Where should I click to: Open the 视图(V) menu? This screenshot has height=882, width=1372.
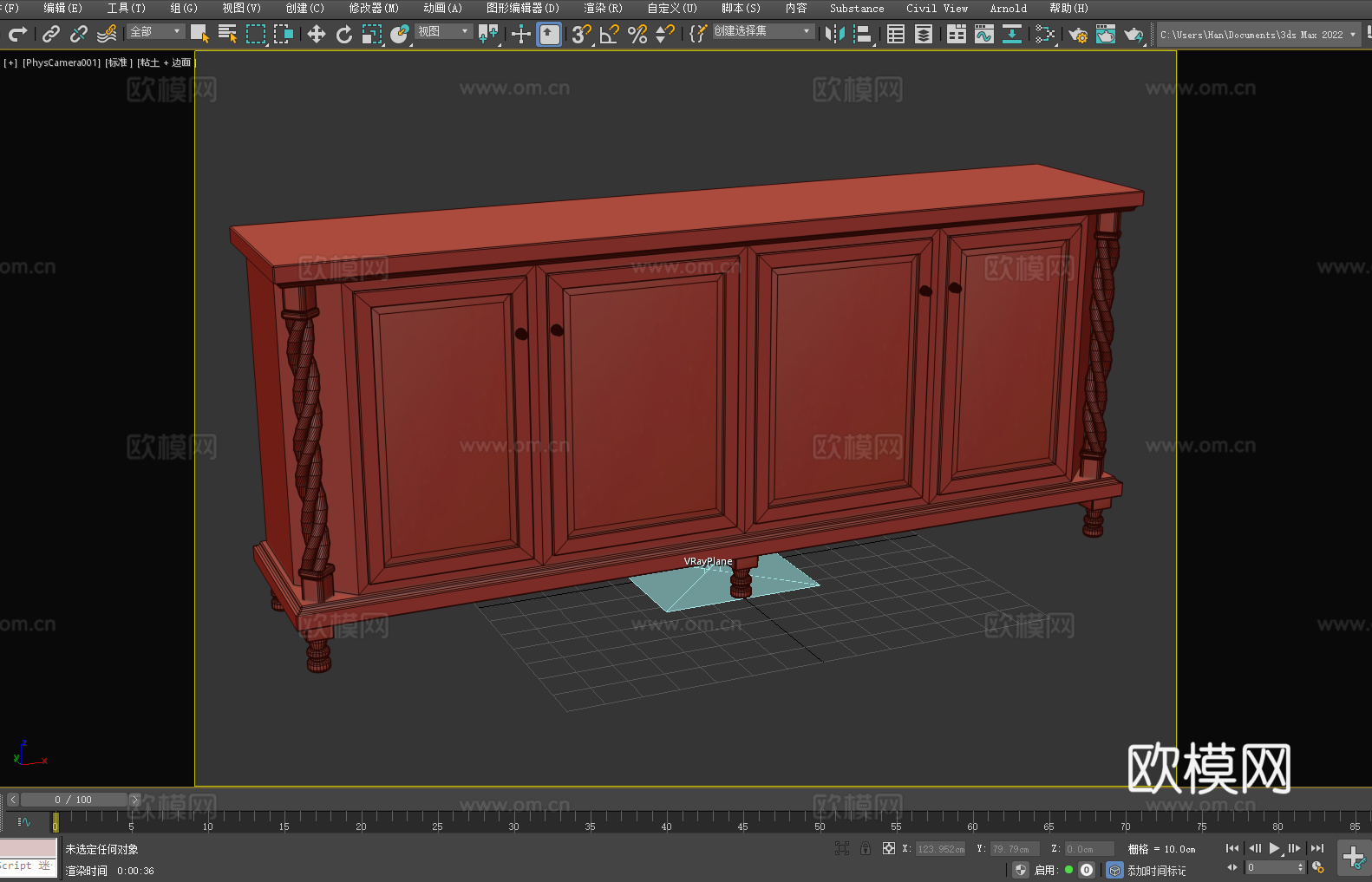(241, 8)
